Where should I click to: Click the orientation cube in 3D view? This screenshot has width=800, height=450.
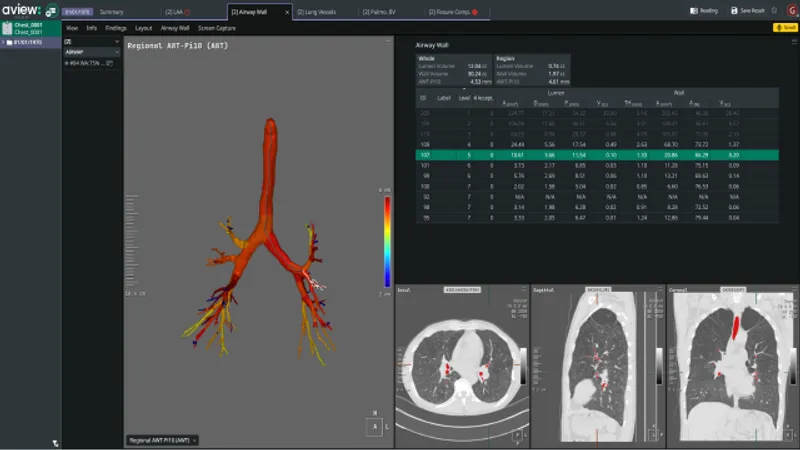[375, 426]
